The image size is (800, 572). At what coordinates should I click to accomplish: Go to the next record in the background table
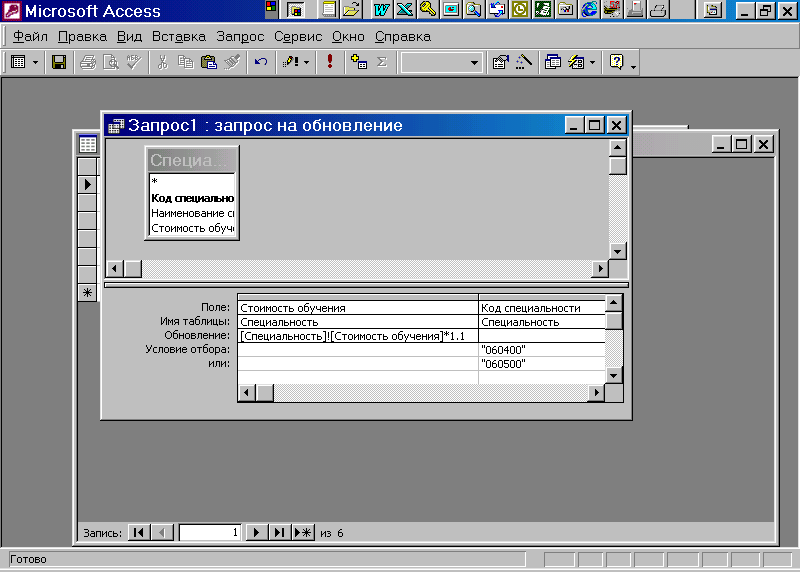257,533
